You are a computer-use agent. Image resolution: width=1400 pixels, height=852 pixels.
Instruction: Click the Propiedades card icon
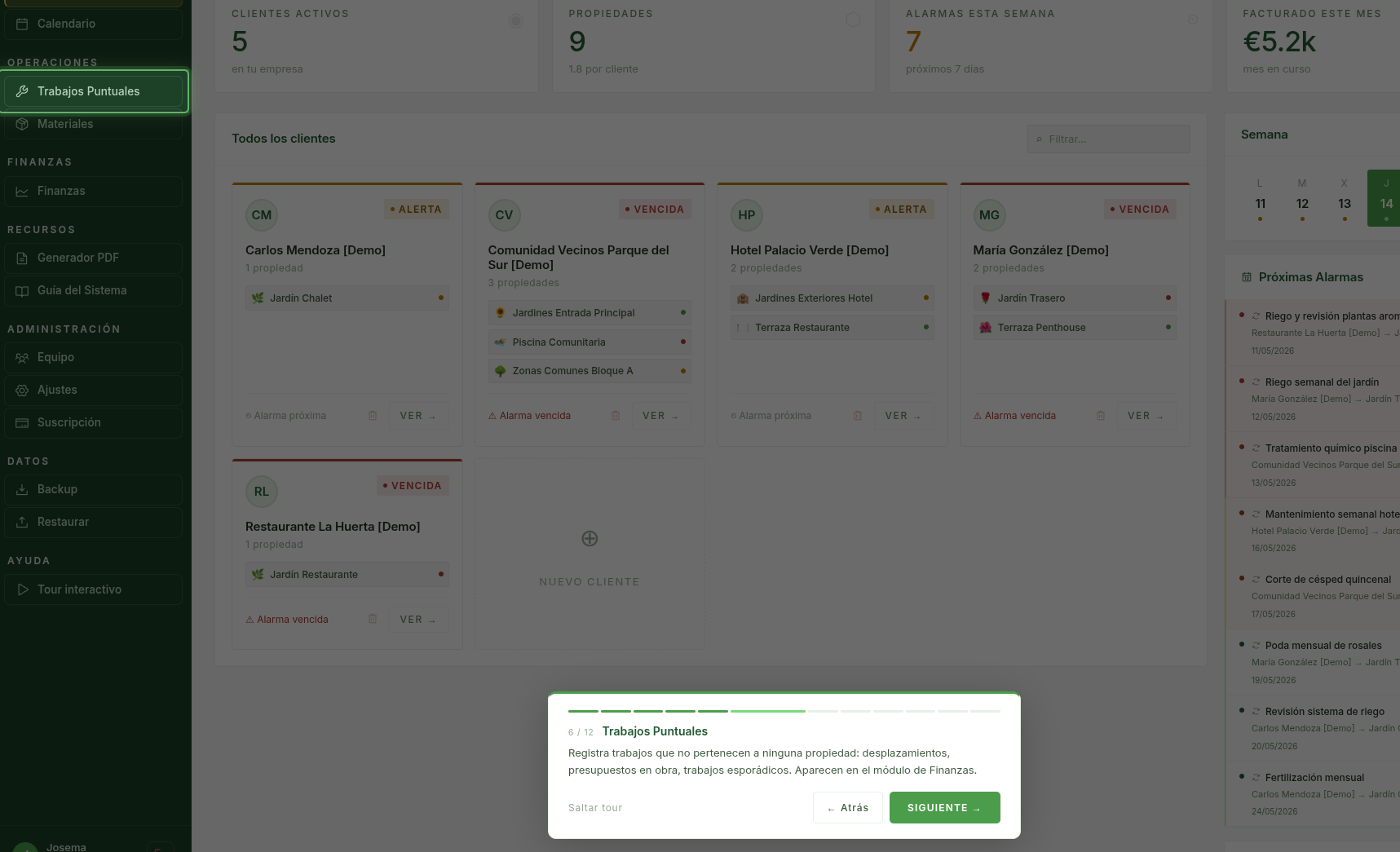pos(853,20)
